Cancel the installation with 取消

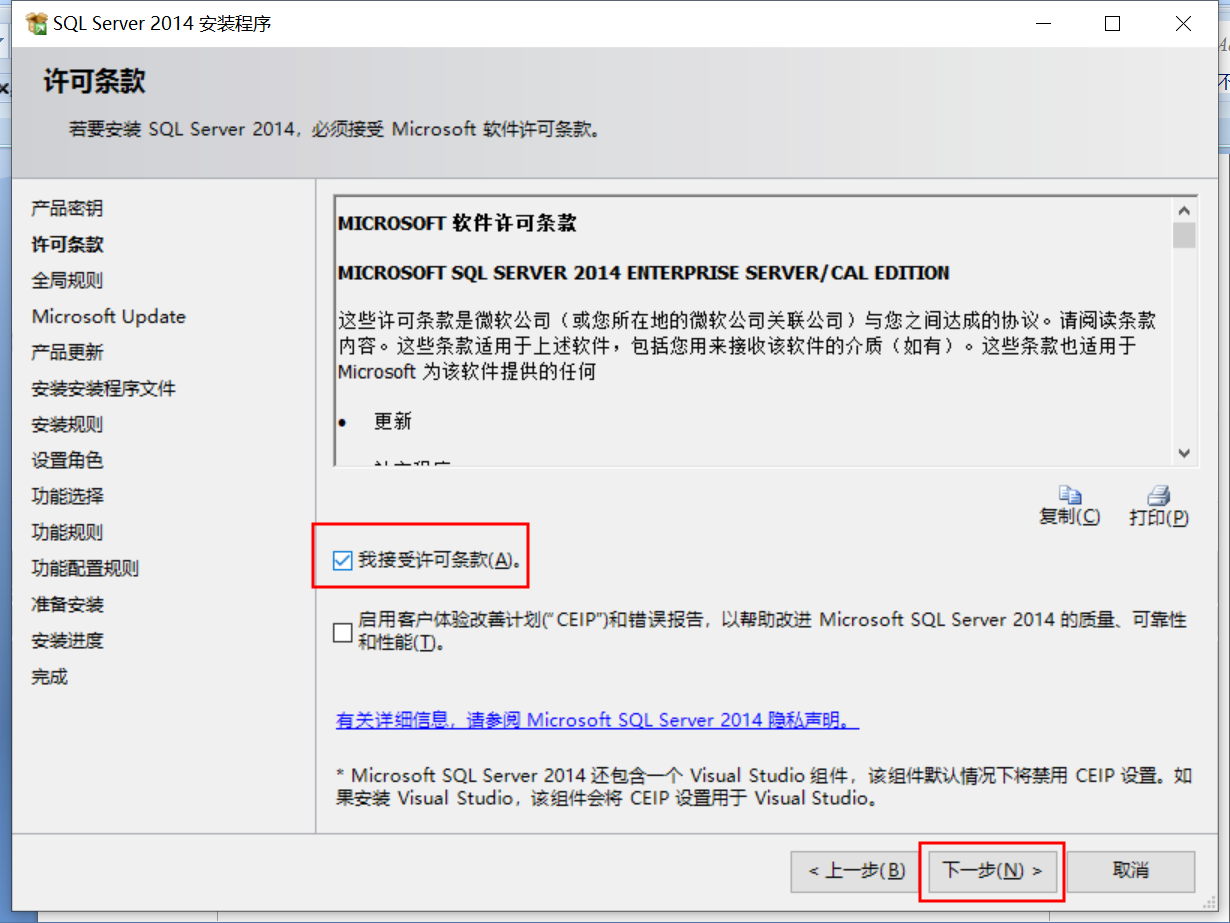point(1131,871)
